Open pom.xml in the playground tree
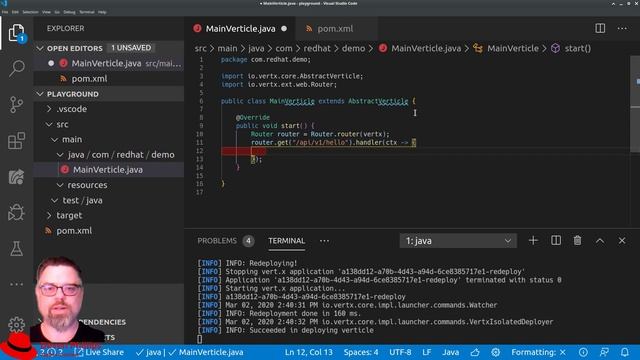 (x=109, y=231)
